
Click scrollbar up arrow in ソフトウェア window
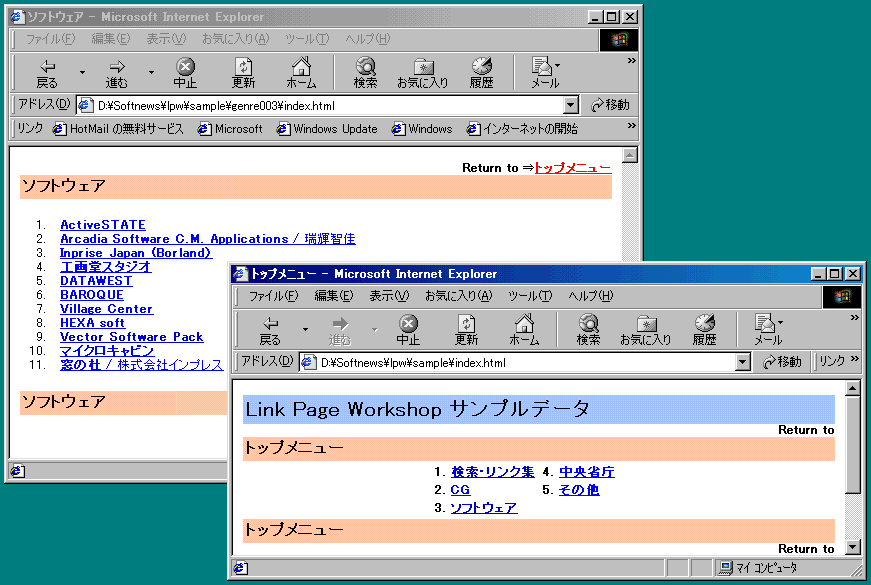click(x=629, y=155)
